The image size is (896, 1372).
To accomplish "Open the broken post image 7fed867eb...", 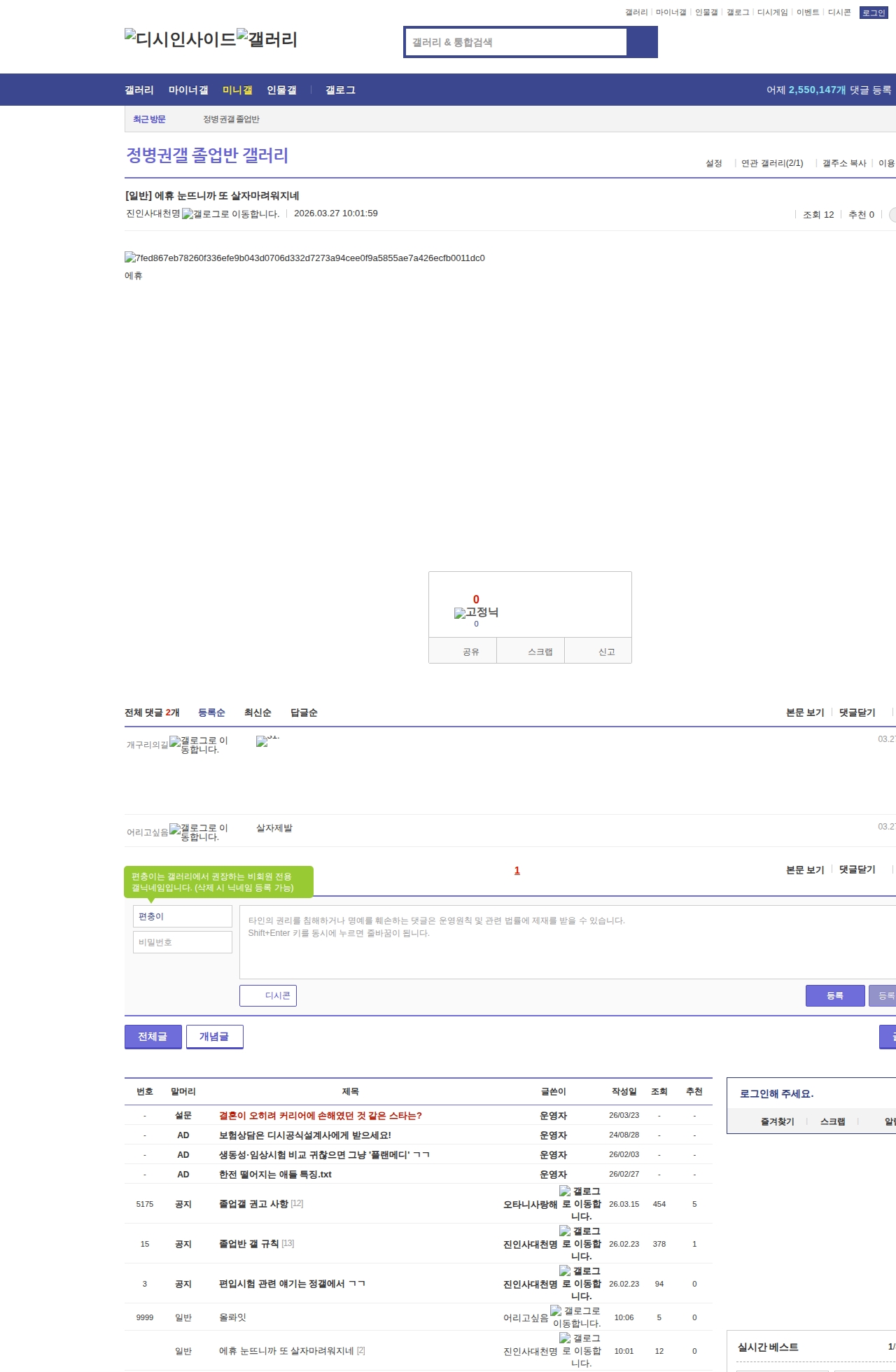I will 304,258.
